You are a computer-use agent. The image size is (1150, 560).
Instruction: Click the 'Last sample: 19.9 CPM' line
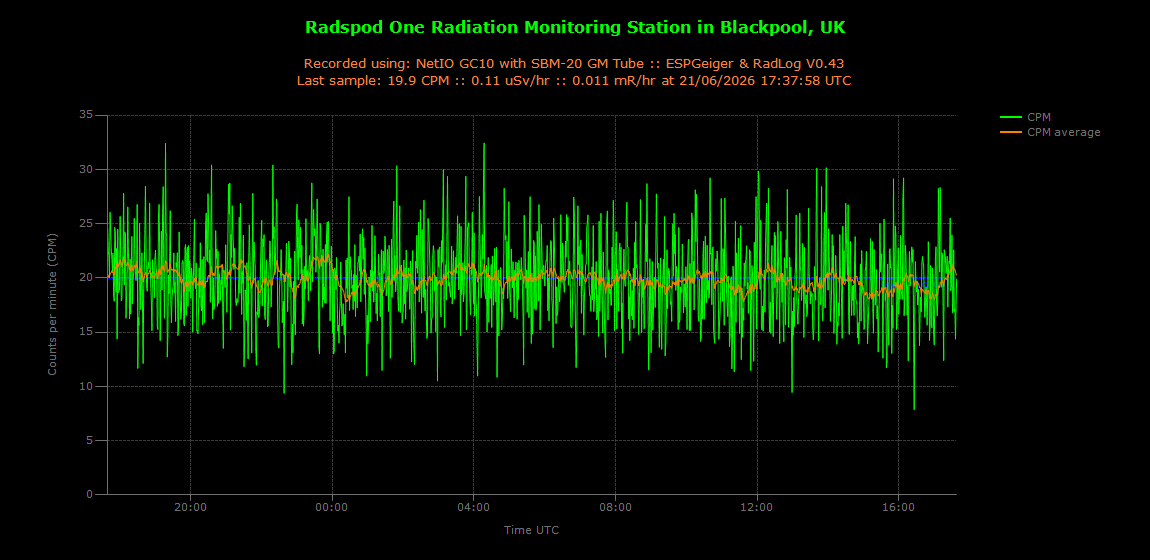pyautogui.click(x=575, y=81)
